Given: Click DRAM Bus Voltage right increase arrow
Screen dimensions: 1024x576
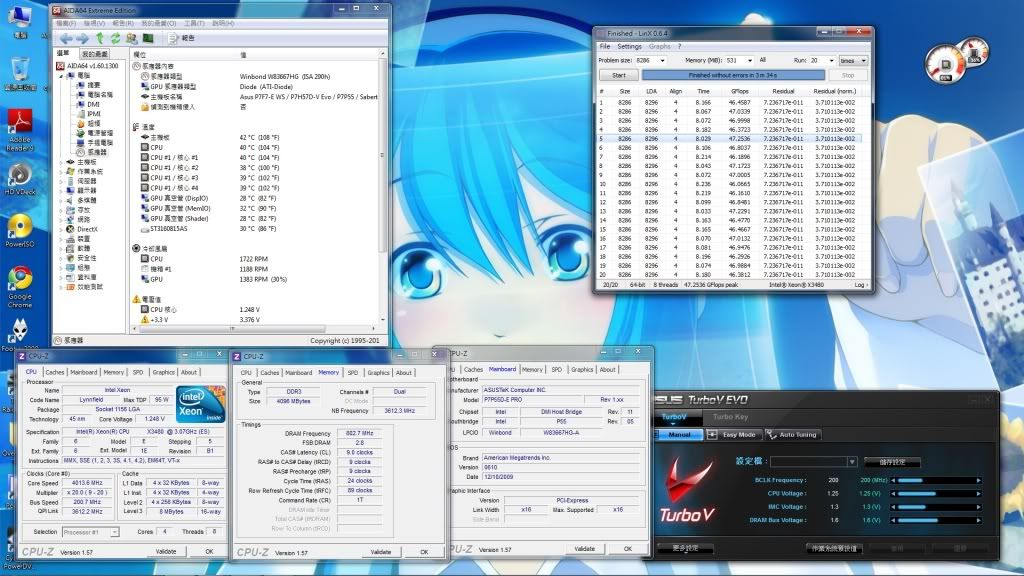Looking at the screenshot, I should coord(978,520).
